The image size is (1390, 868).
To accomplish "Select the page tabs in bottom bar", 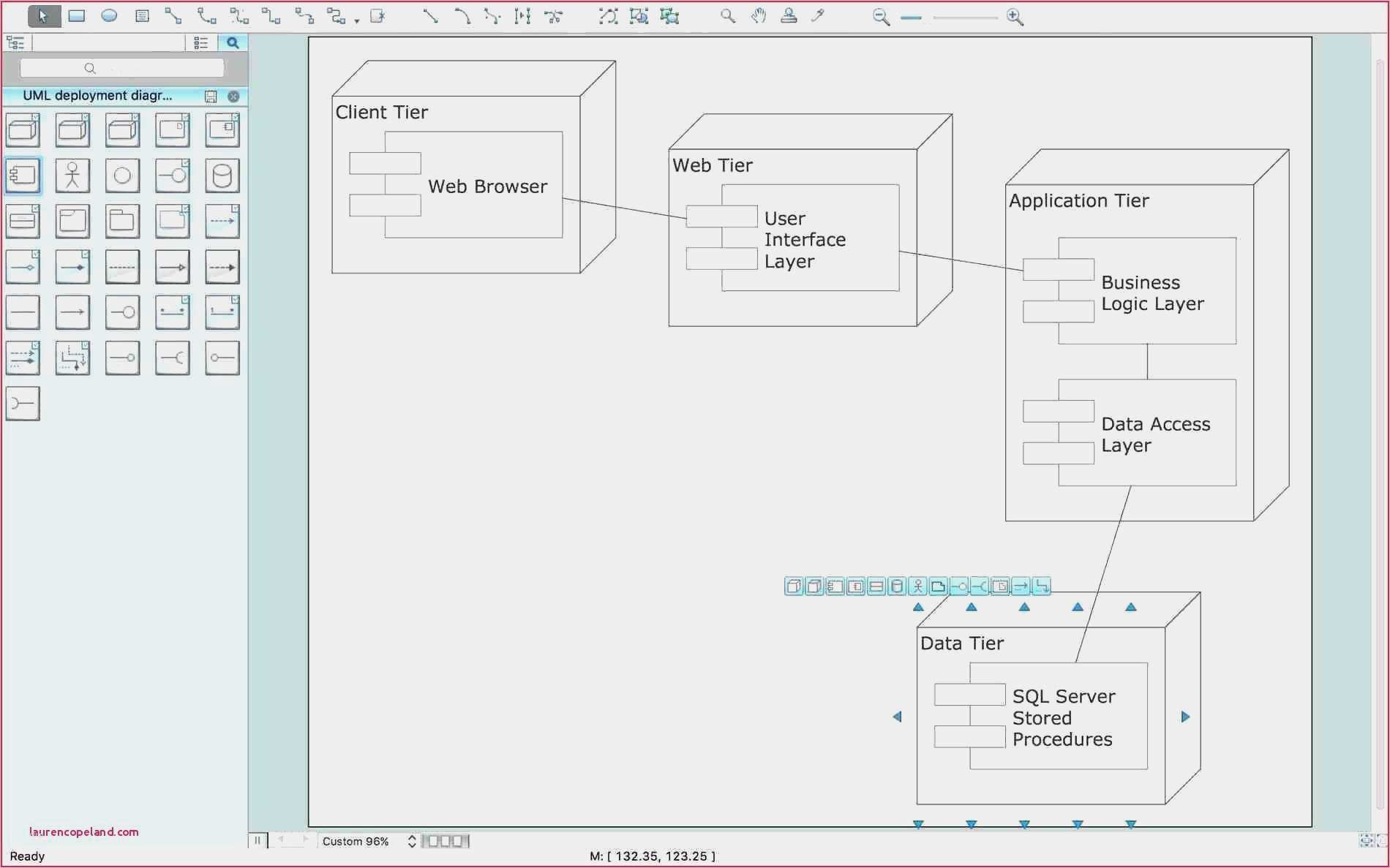I will [446, 841].
